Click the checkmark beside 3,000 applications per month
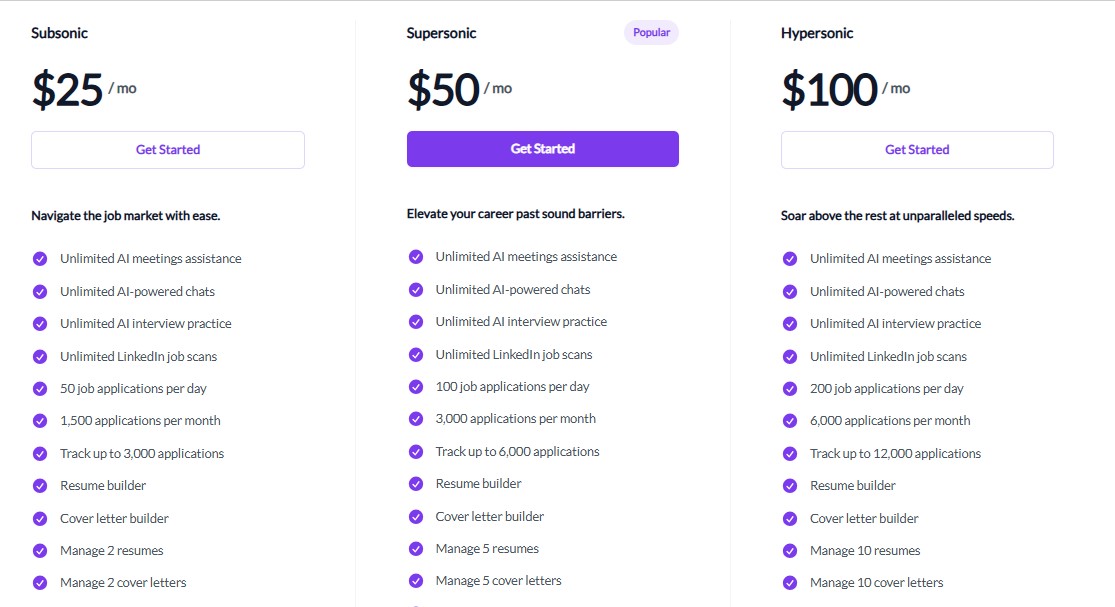 [416, 418]
